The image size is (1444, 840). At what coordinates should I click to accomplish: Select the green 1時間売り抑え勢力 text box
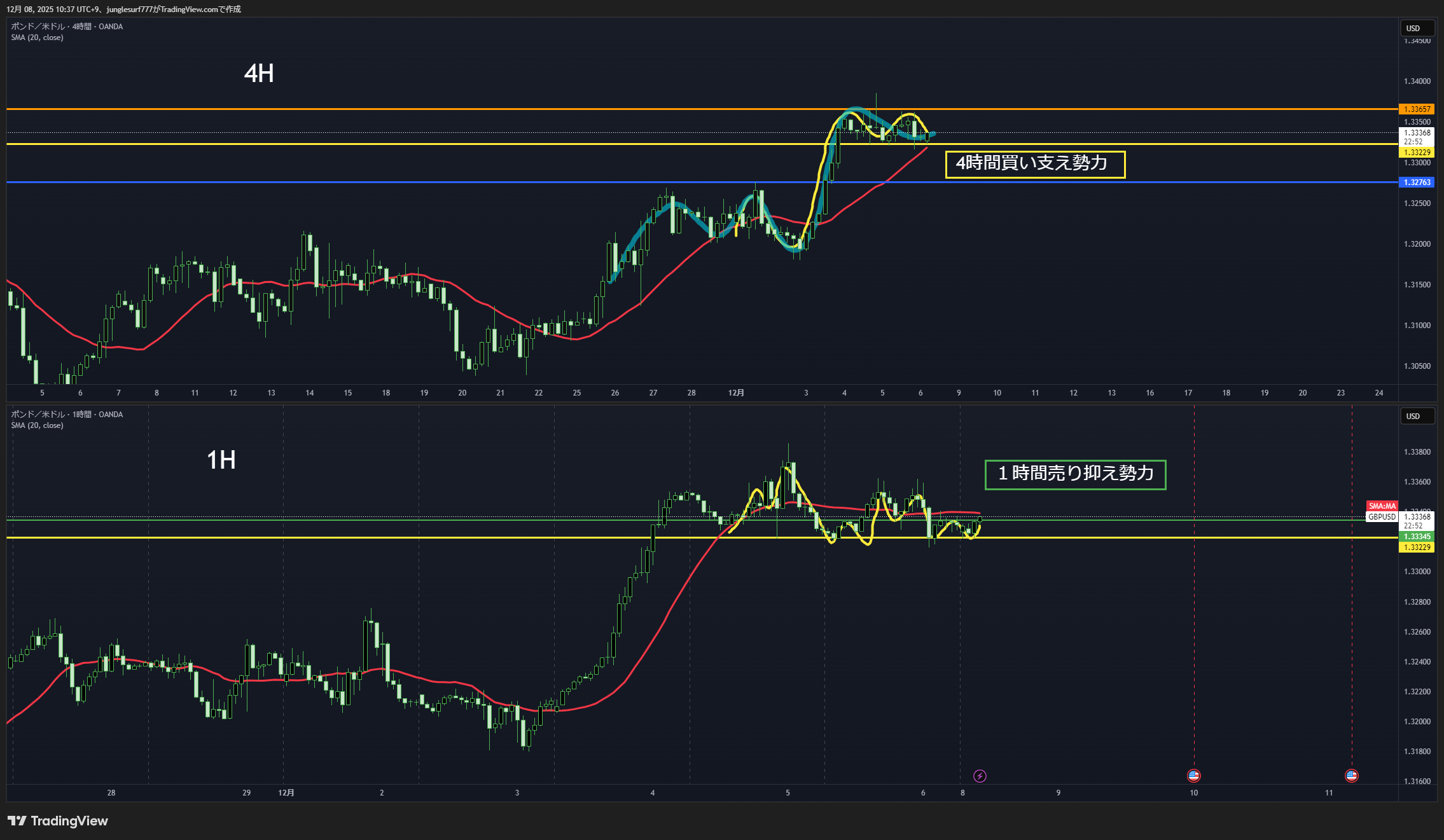pyautogui.click(x=1075, y=474)
